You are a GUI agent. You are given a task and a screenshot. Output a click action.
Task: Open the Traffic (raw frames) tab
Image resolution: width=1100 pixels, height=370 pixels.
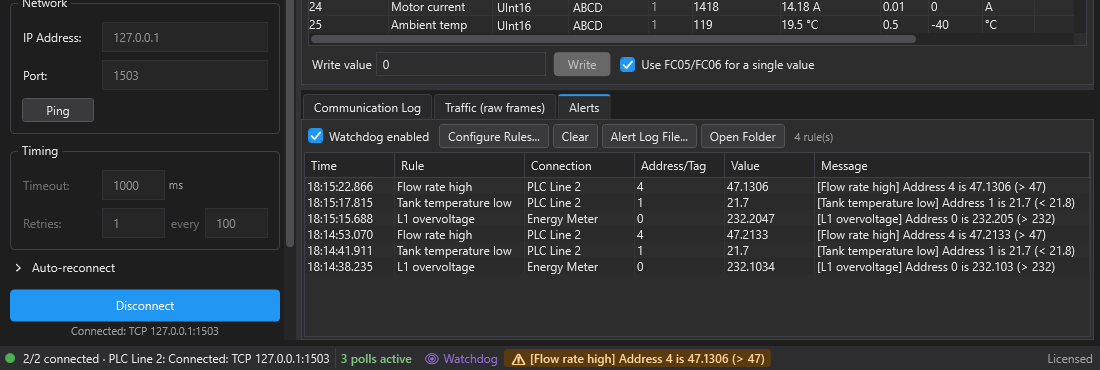[x=495, y=107]
